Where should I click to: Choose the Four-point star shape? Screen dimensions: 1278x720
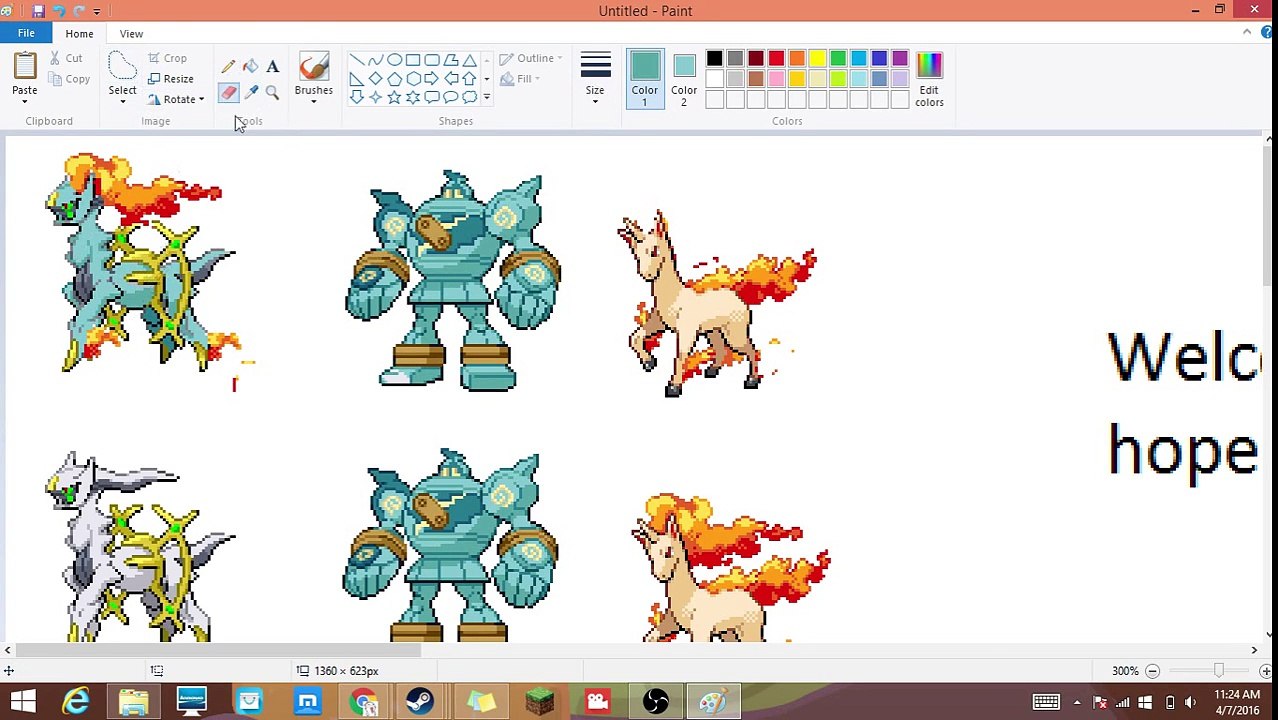point(376,97)
